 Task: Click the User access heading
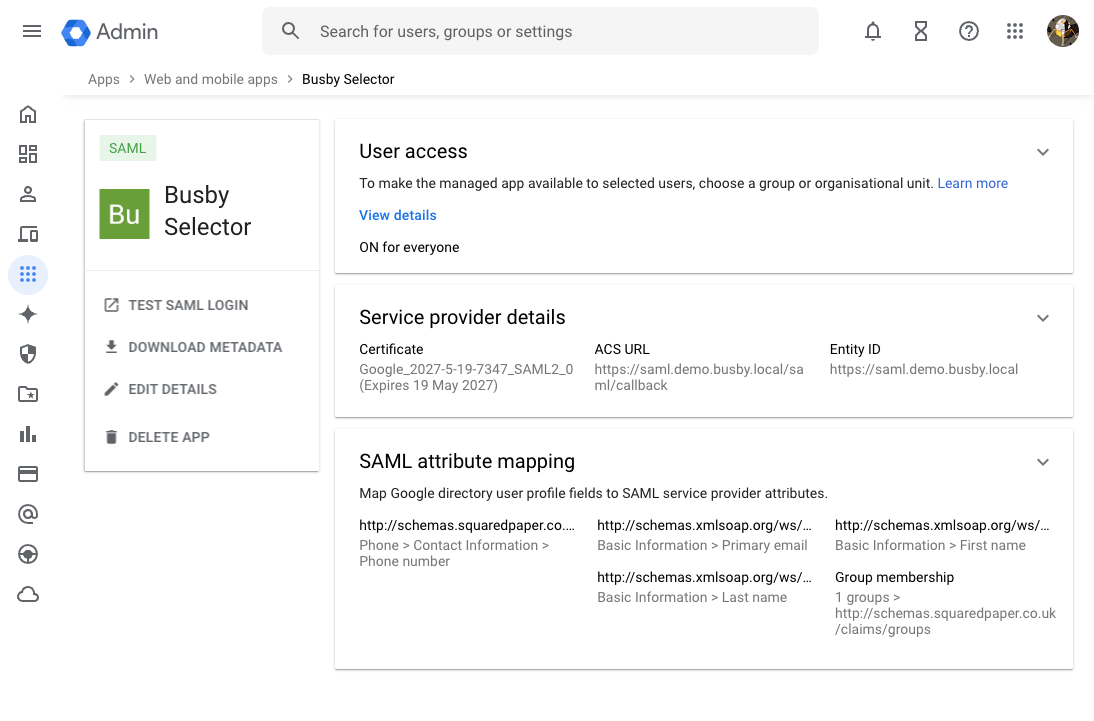tap(413, 151)
